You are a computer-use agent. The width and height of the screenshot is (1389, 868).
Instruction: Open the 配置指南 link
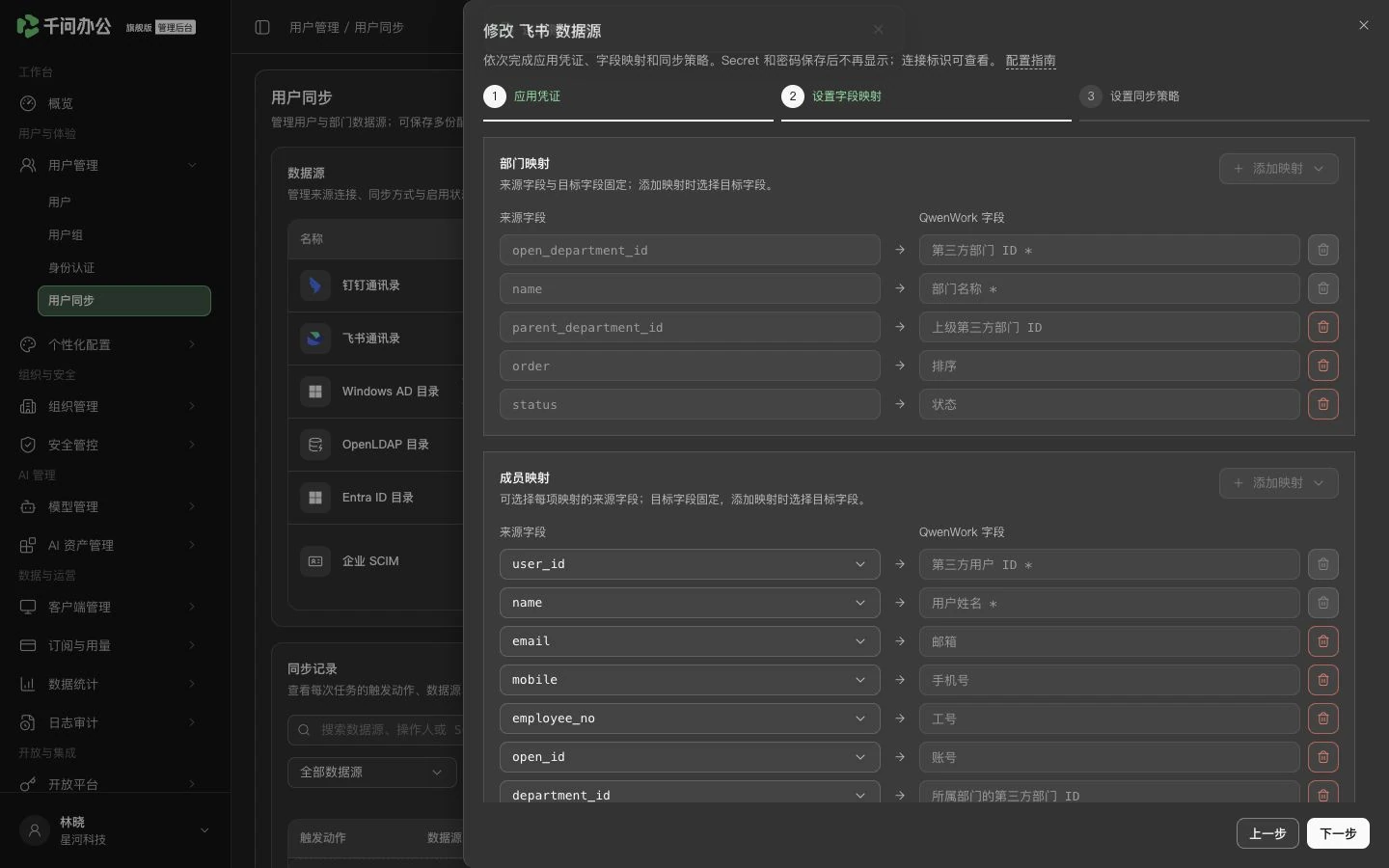[1030, 60]
